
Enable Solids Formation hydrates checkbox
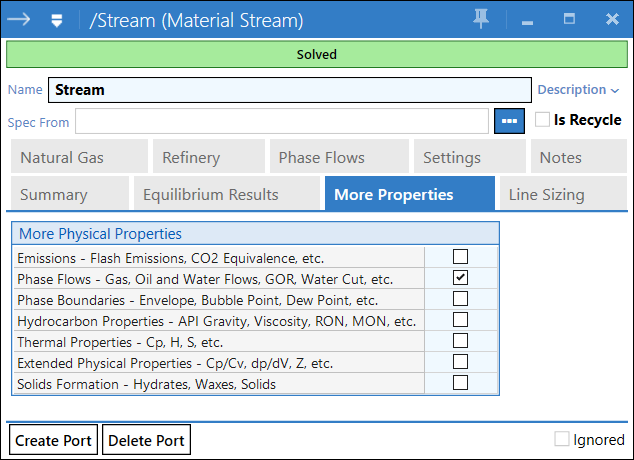[x=460, y=383]
